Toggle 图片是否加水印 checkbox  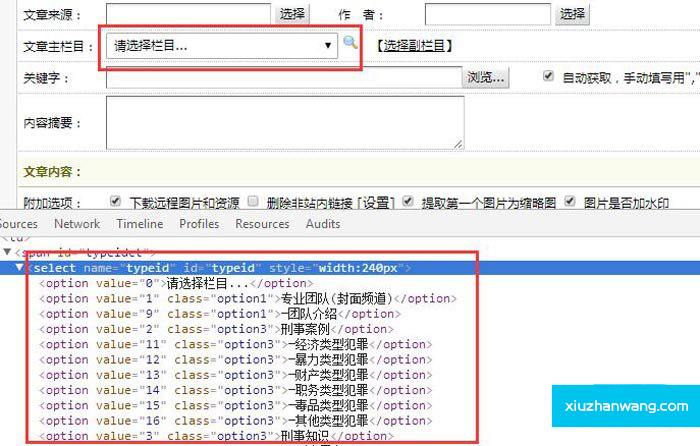click(x=569, y=200)
